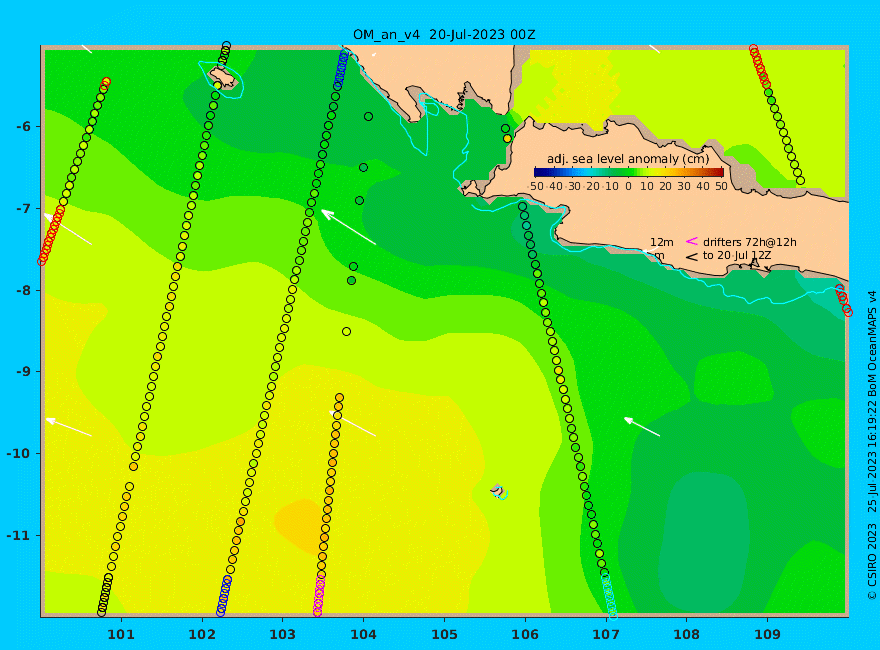Viewport: 880px width, 650px height.
Task: Click the tiny island south of Java near 105.7E
Action: click(x=497, y=491)
